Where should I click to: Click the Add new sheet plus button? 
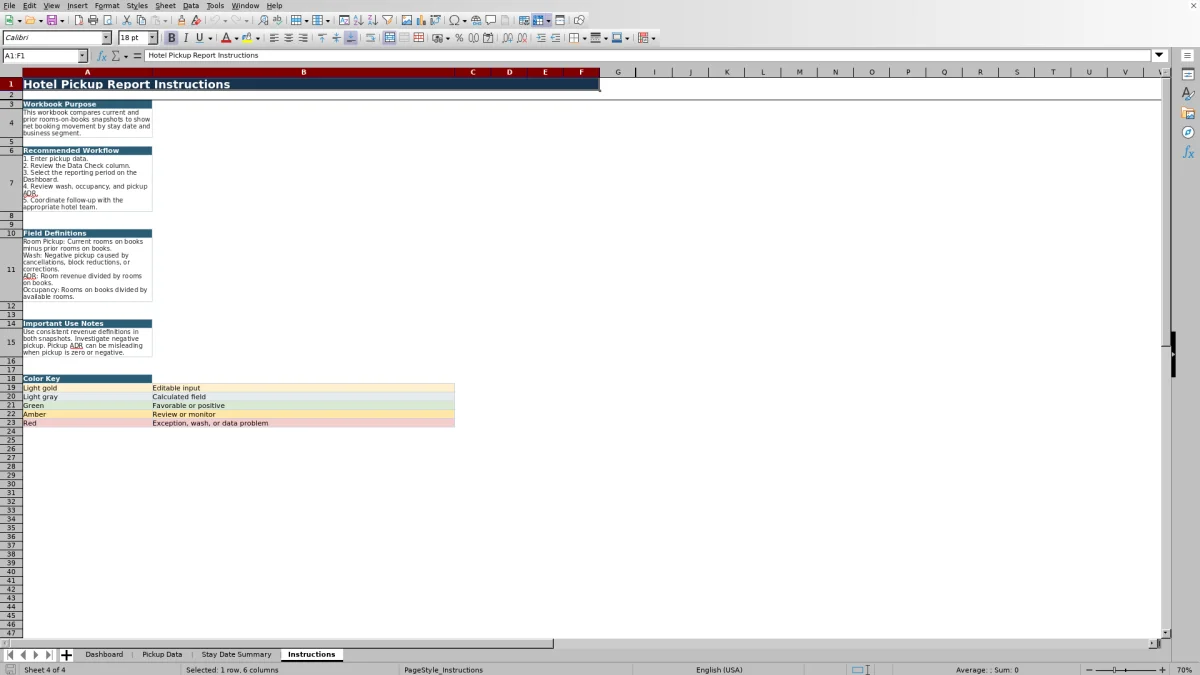point(66,655)
